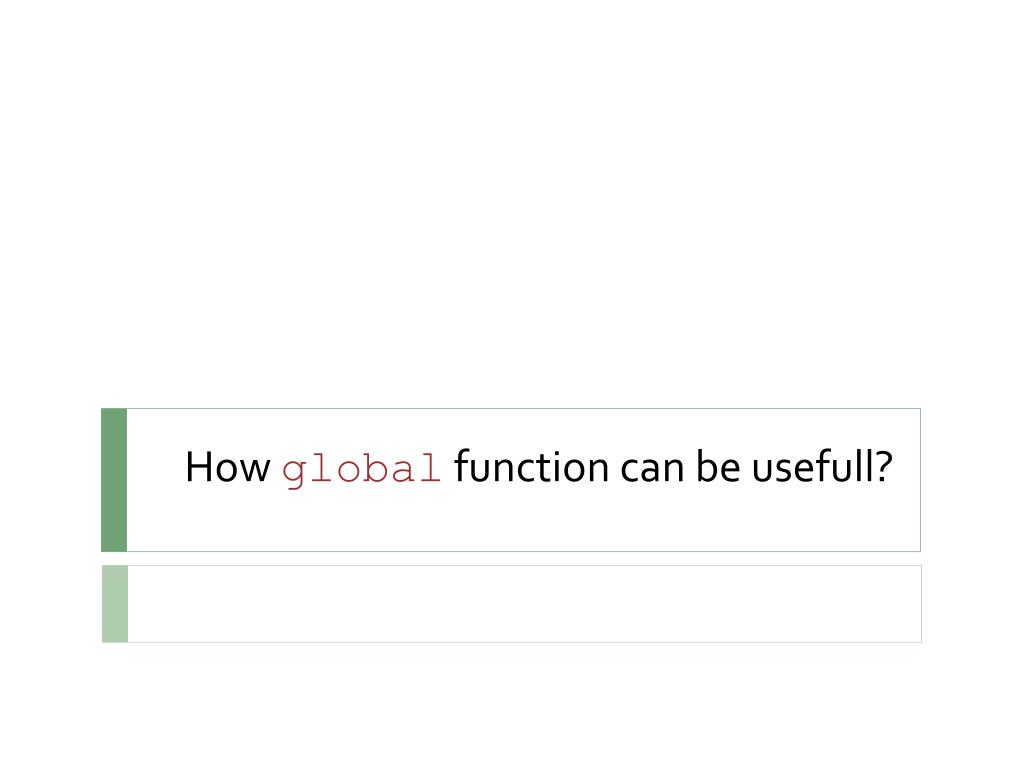Select the light green accent bar

point(115,604)
